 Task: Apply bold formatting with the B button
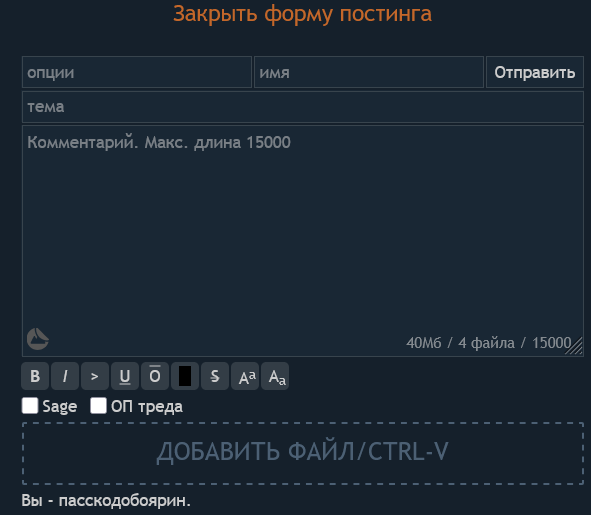pyautogui.click(x=35, y=376)
